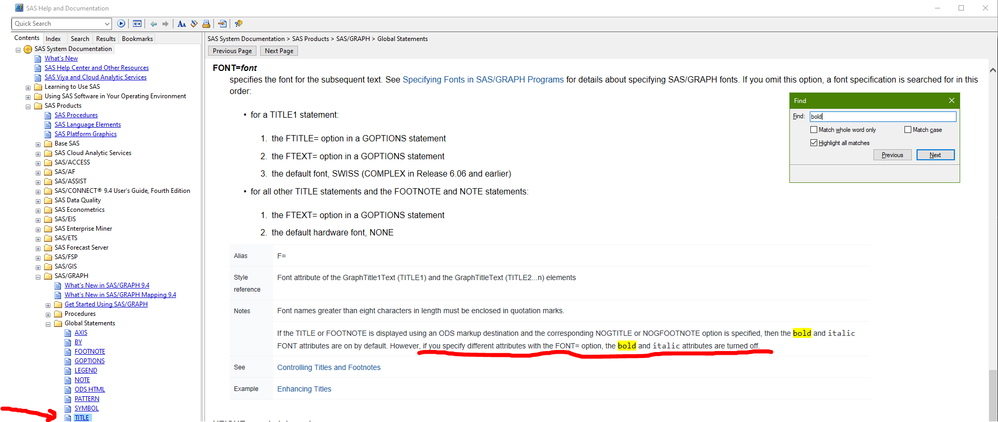
Task: Expand the Base SAS node
Action: 38,144
